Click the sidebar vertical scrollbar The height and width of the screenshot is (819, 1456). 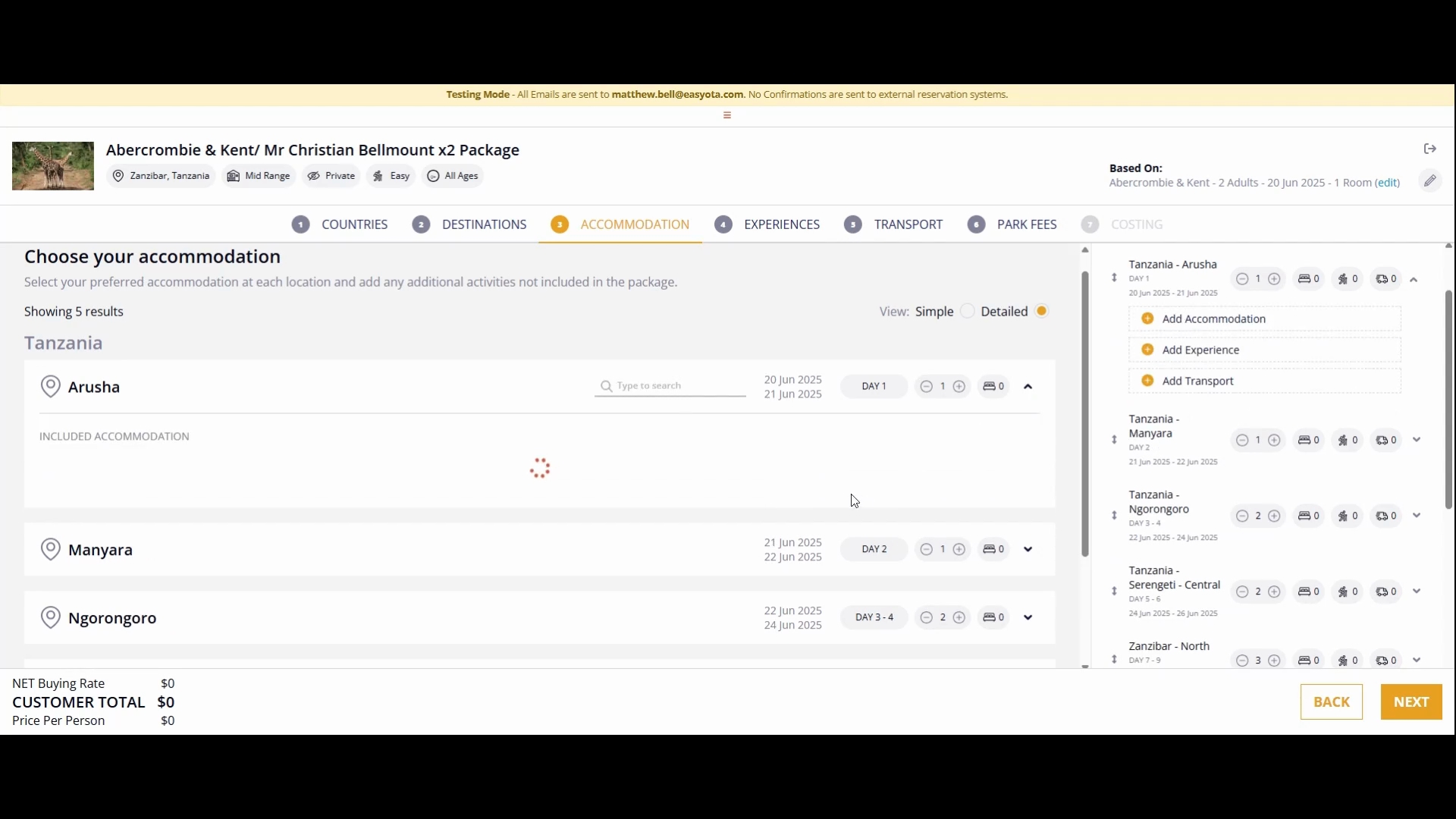click(x=1448, y=400)
